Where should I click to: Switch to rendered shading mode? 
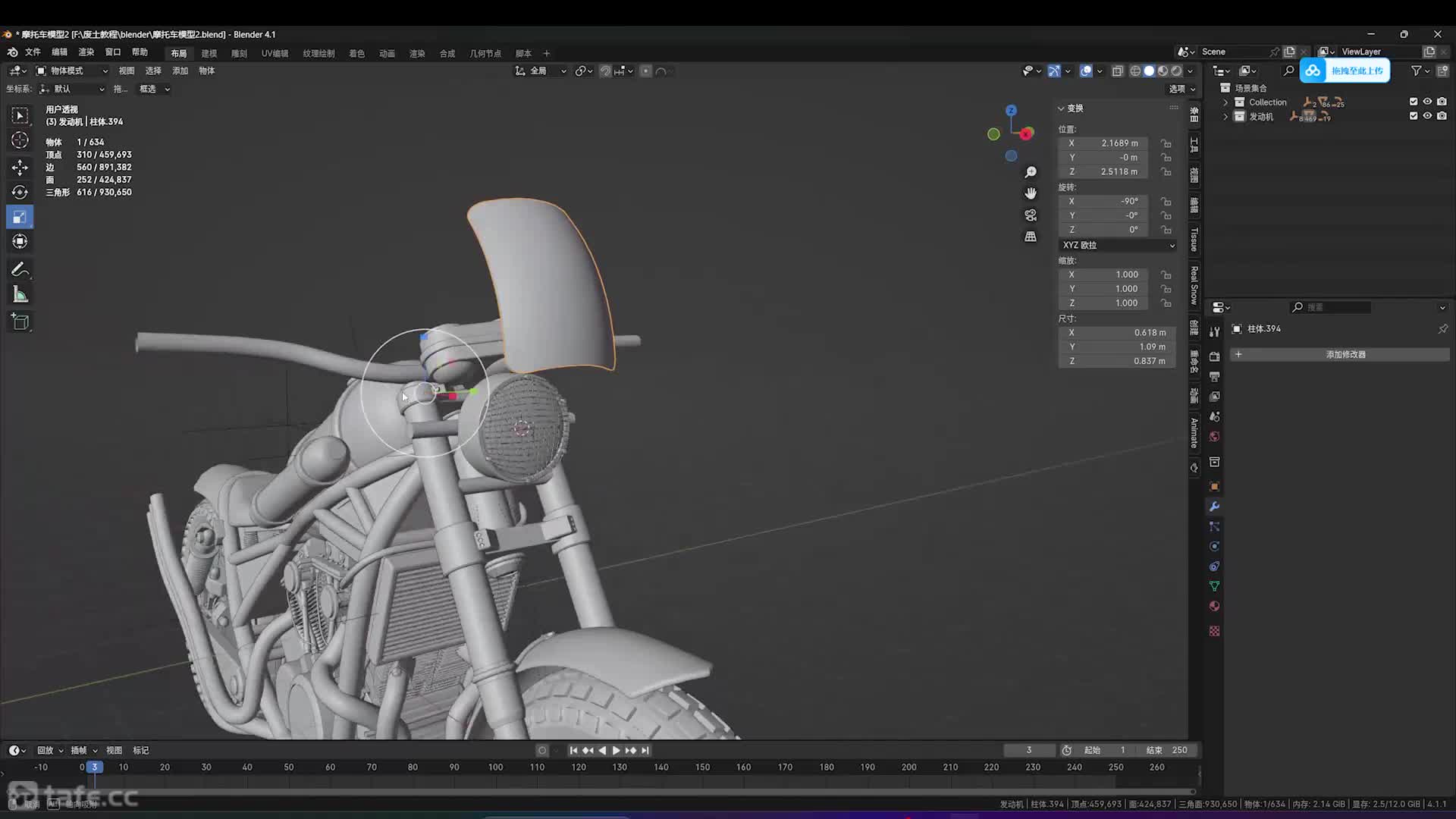pos(1176,71)
